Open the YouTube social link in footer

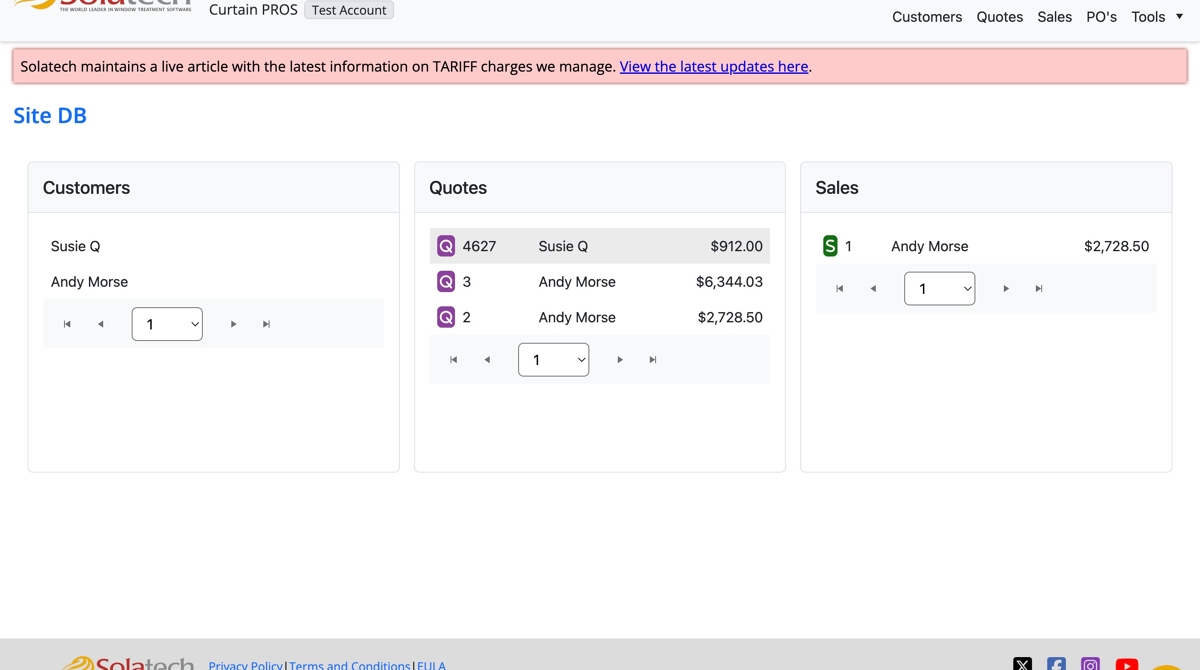pos(1127,664)
